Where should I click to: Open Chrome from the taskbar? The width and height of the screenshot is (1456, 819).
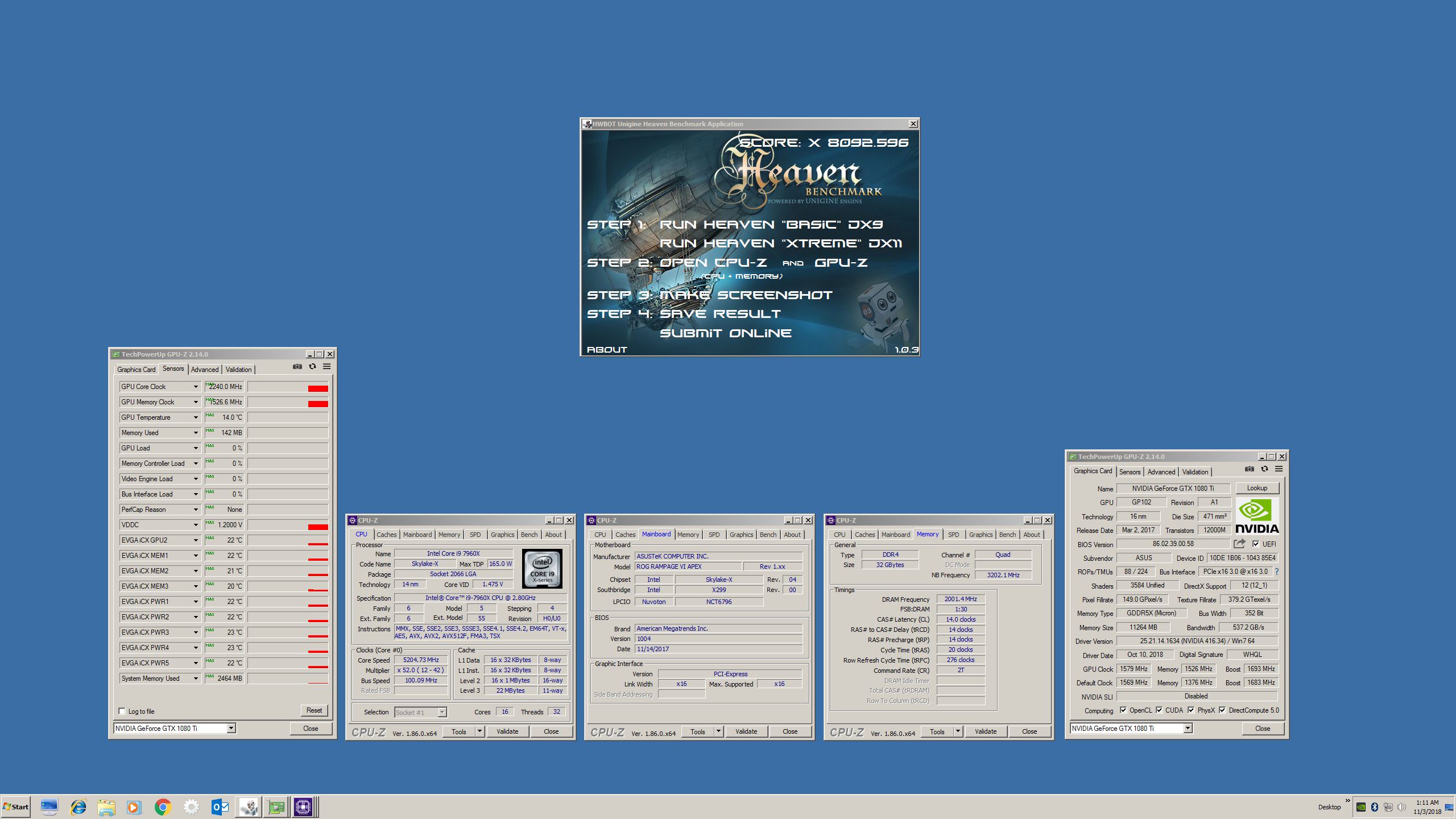coord(163,807)
